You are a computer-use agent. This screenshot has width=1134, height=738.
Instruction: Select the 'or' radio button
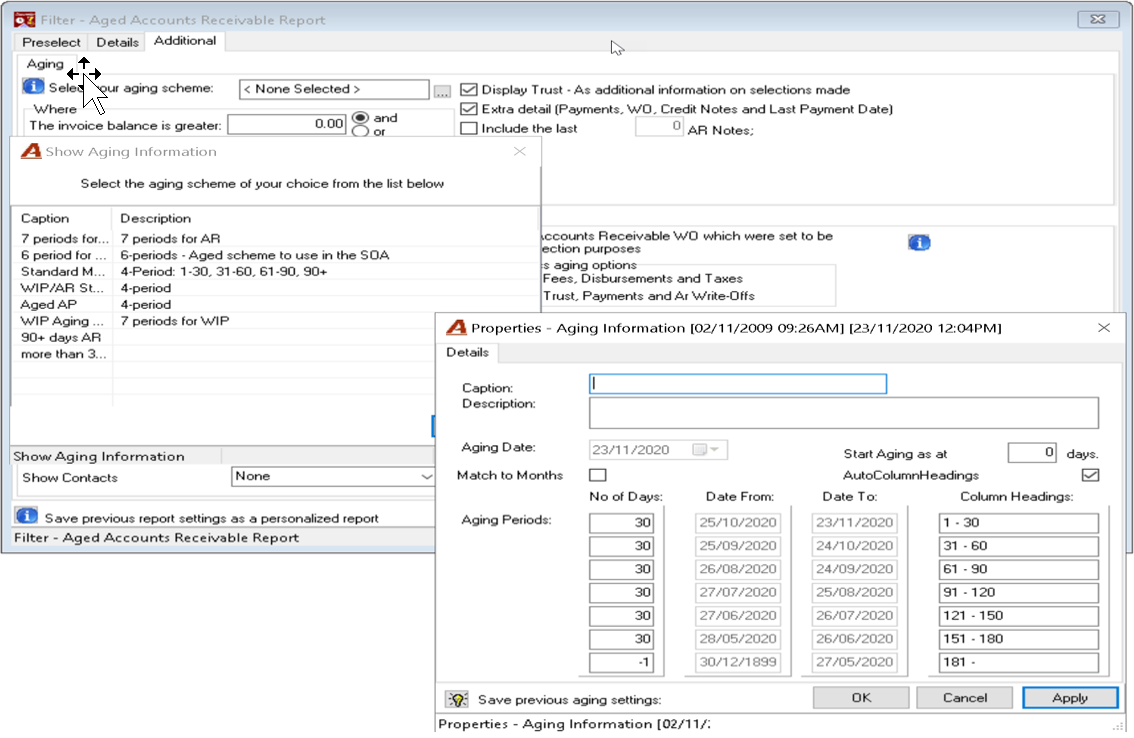tap(360, 132)
